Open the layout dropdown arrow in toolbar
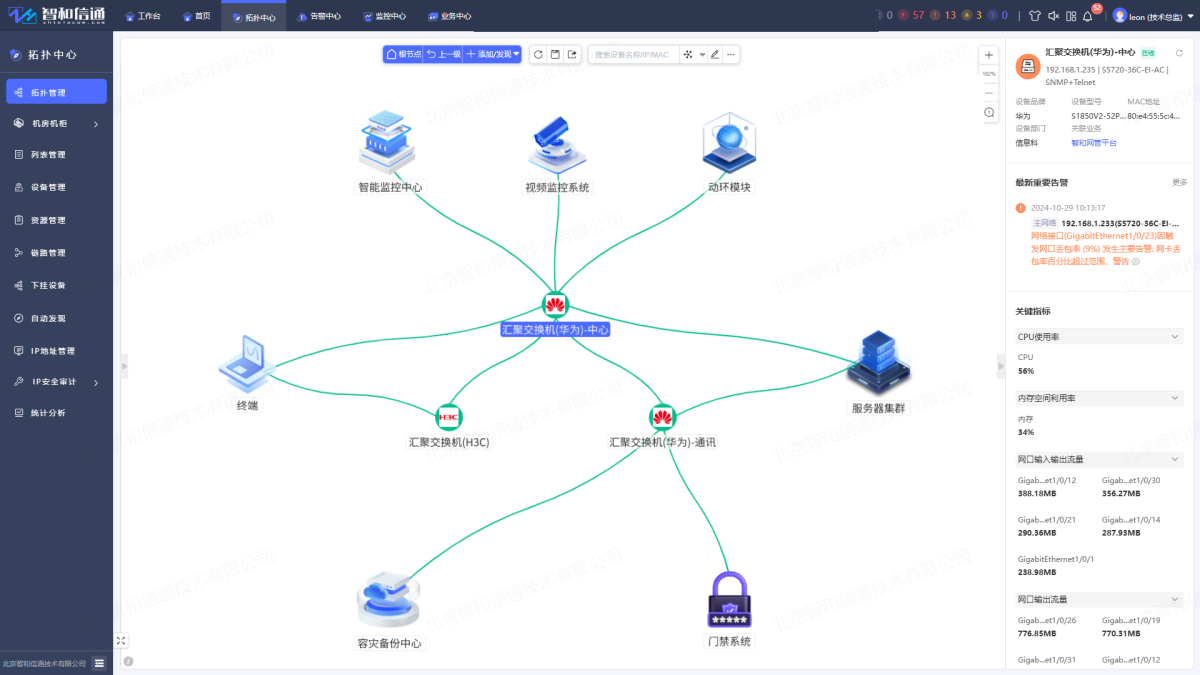This screenshot has height=675, width=1200. (702, 54)
